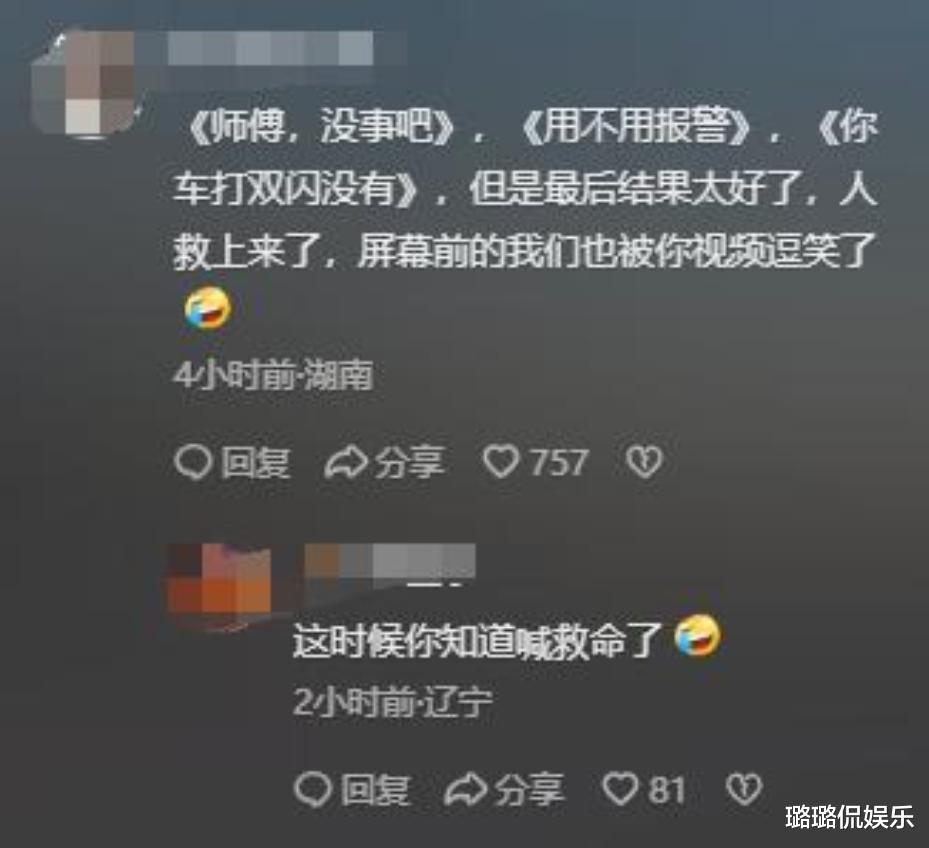Open the top commenter's blurred username
Viewport: 929px width, 848px height.
[271, 49]
